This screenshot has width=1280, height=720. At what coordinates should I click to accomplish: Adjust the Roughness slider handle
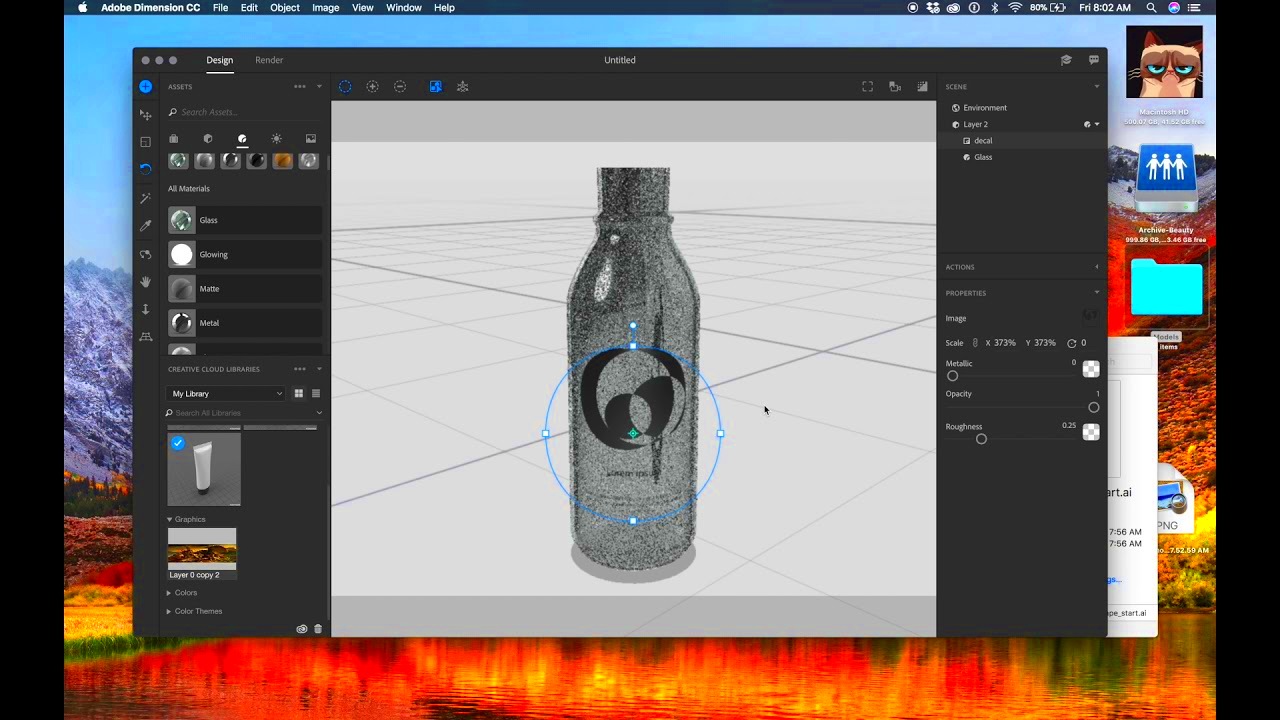pos(981,439)
